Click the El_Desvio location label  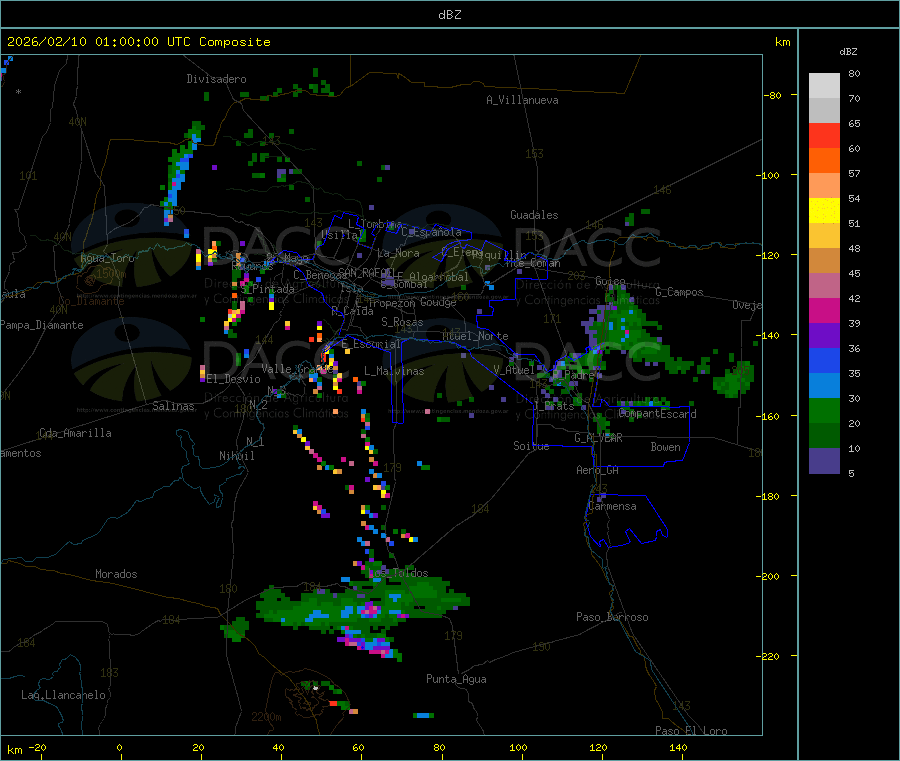click(234, 379)
